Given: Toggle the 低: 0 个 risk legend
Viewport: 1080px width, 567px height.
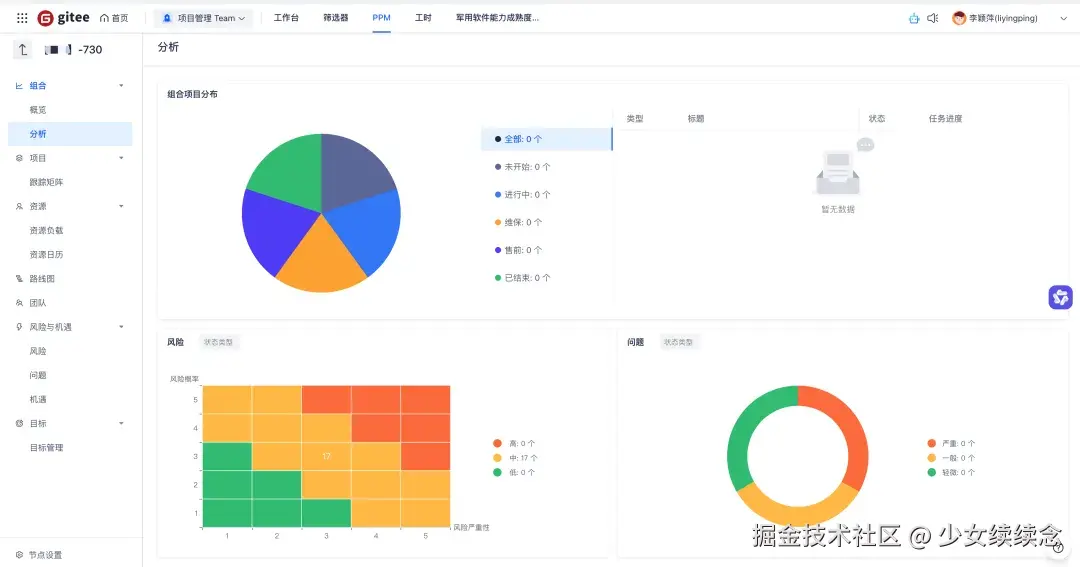Looking at the screenshot, I should pyautogui.click(x=515, y=472).
